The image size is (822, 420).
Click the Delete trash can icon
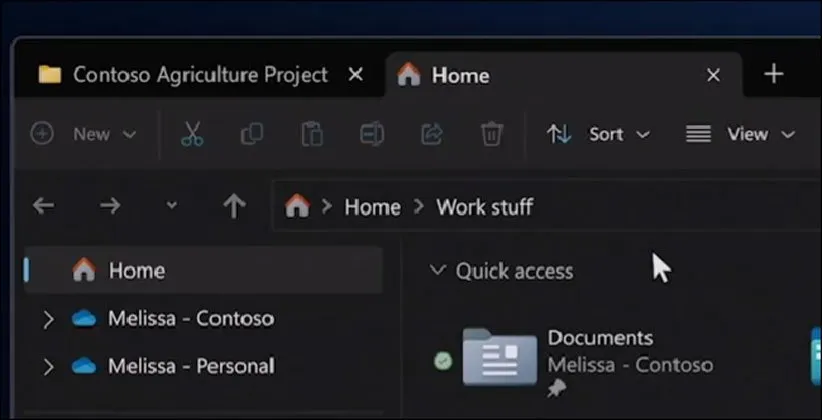tap(491, 134)
